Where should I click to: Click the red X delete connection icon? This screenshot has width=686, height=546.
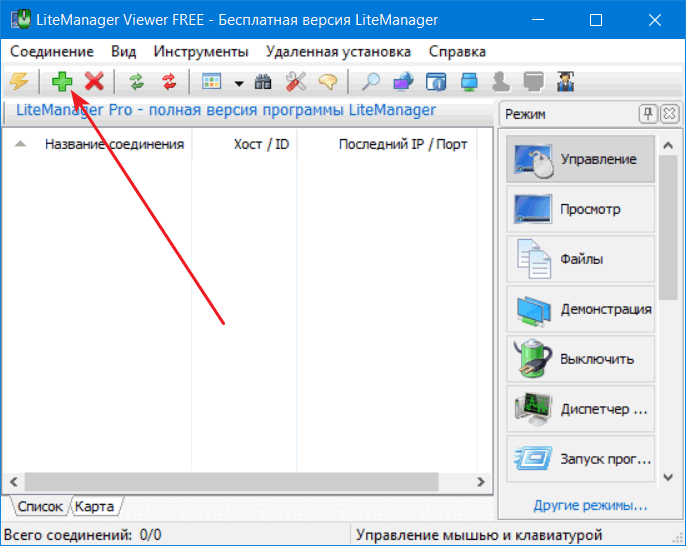point(94,82)
